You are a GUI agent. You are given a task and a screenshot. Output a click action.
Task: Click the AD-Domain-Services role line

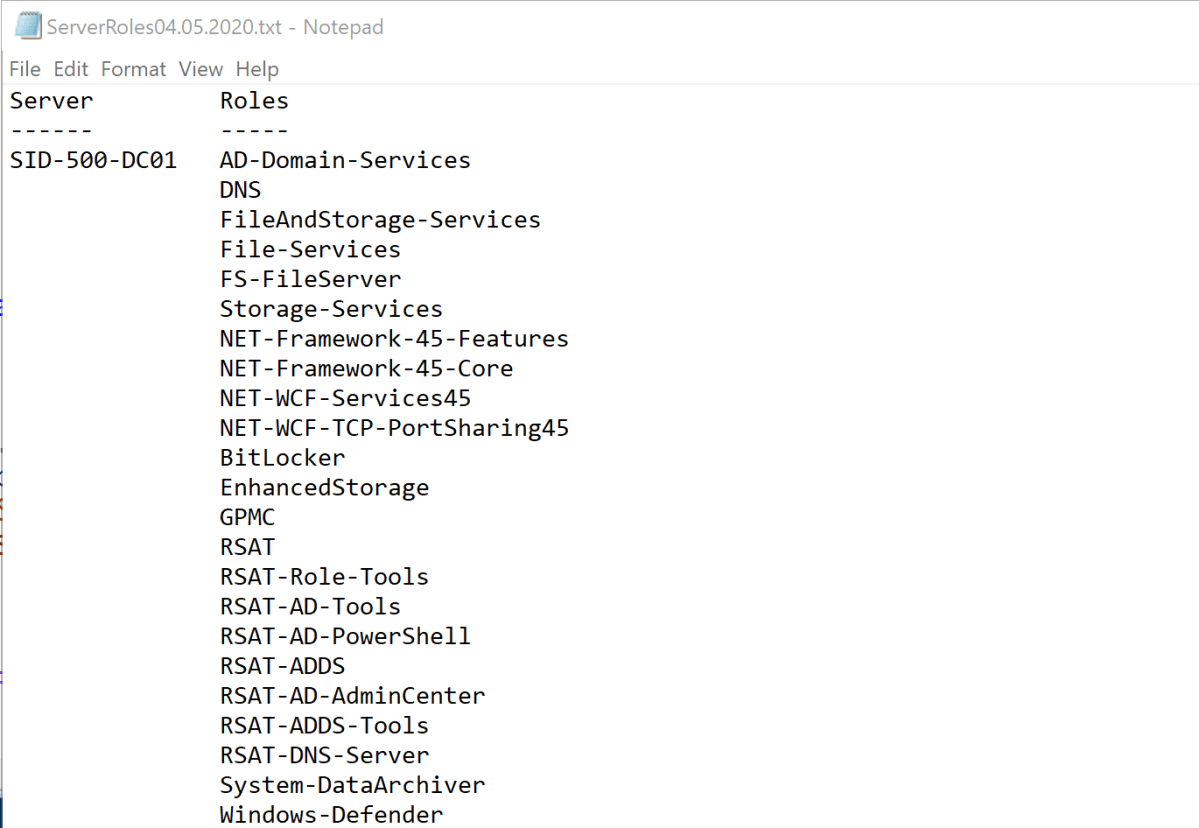[345, 160]
